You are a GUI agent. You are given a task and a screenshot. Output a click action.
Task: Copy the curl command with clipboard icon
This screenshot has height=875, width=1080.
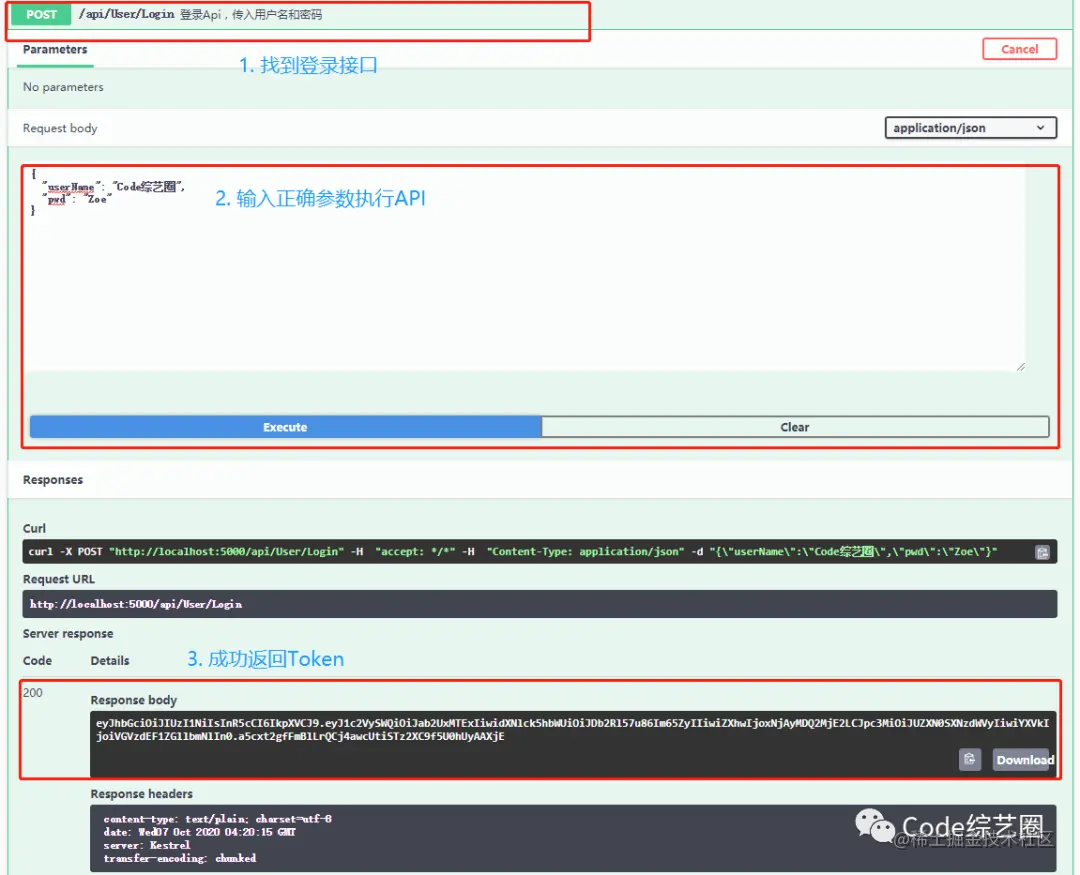tap(1042, 552)
